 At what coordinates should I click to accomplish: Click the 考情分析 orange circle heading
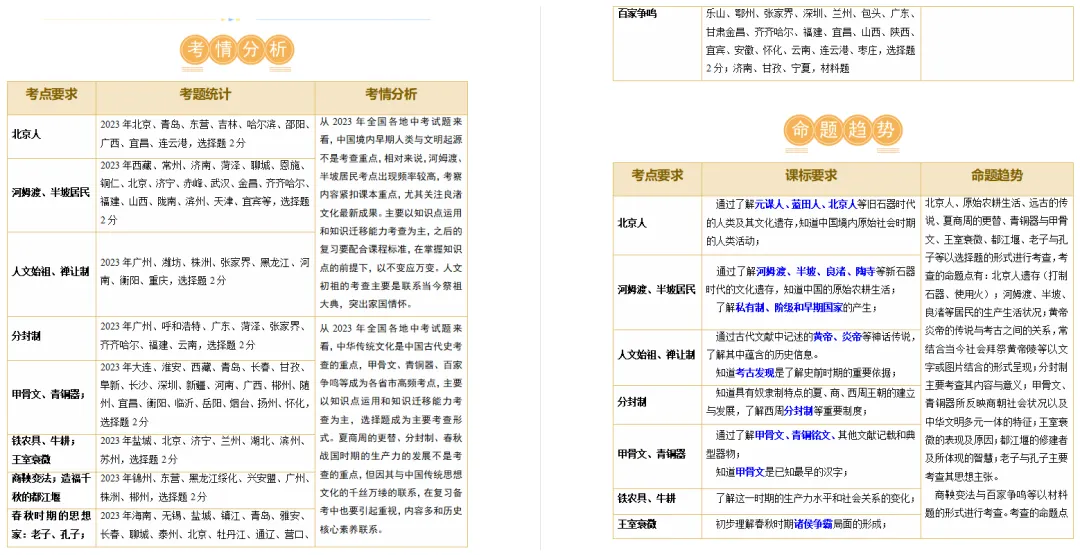point(238,50)
